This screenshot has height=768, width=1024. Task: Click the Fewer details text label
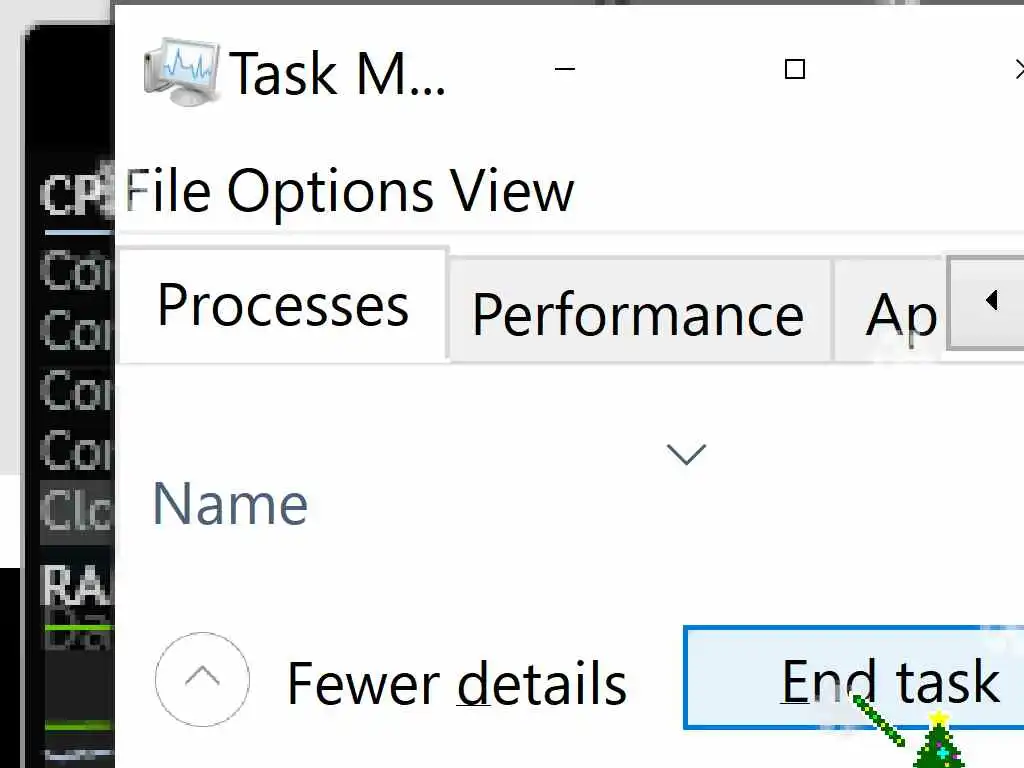(x=456, y=684)
